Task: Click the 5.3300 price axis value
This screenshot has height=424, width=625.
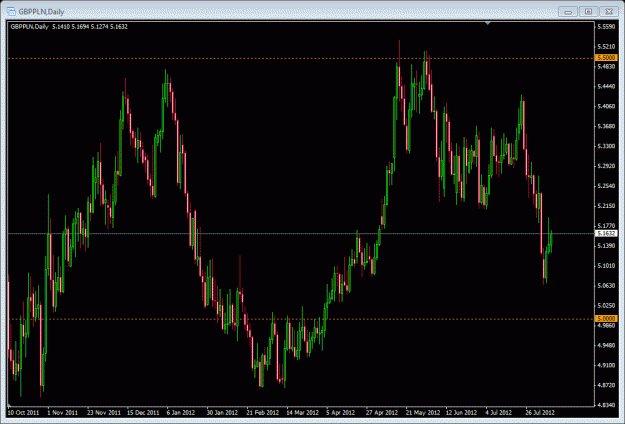Action: [x=606, y=146]
